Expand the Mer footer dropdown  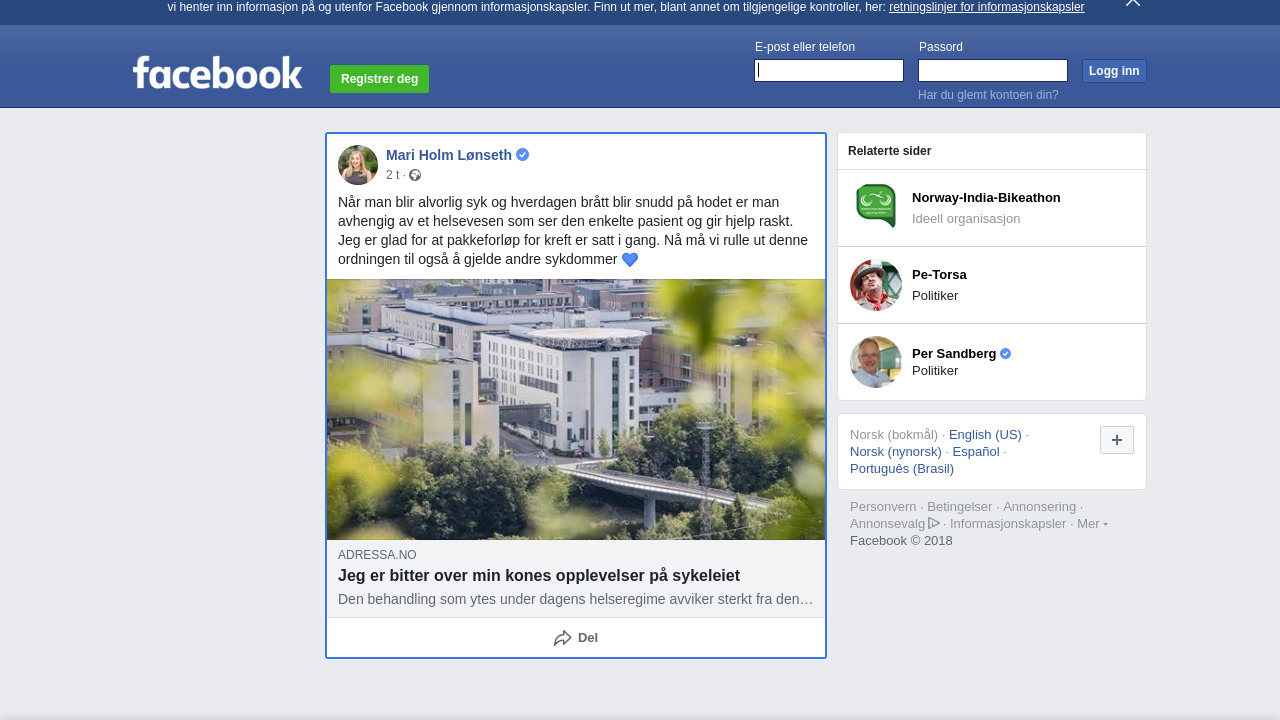(1092, 524)
